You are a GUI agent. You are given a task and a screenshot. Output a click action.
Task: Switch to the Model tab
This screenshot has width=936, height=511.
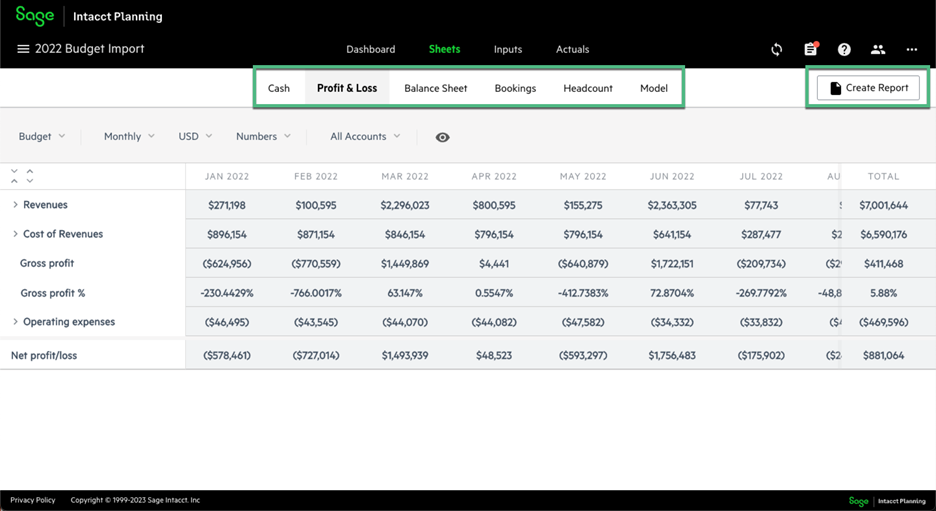(x=654, y=88)
